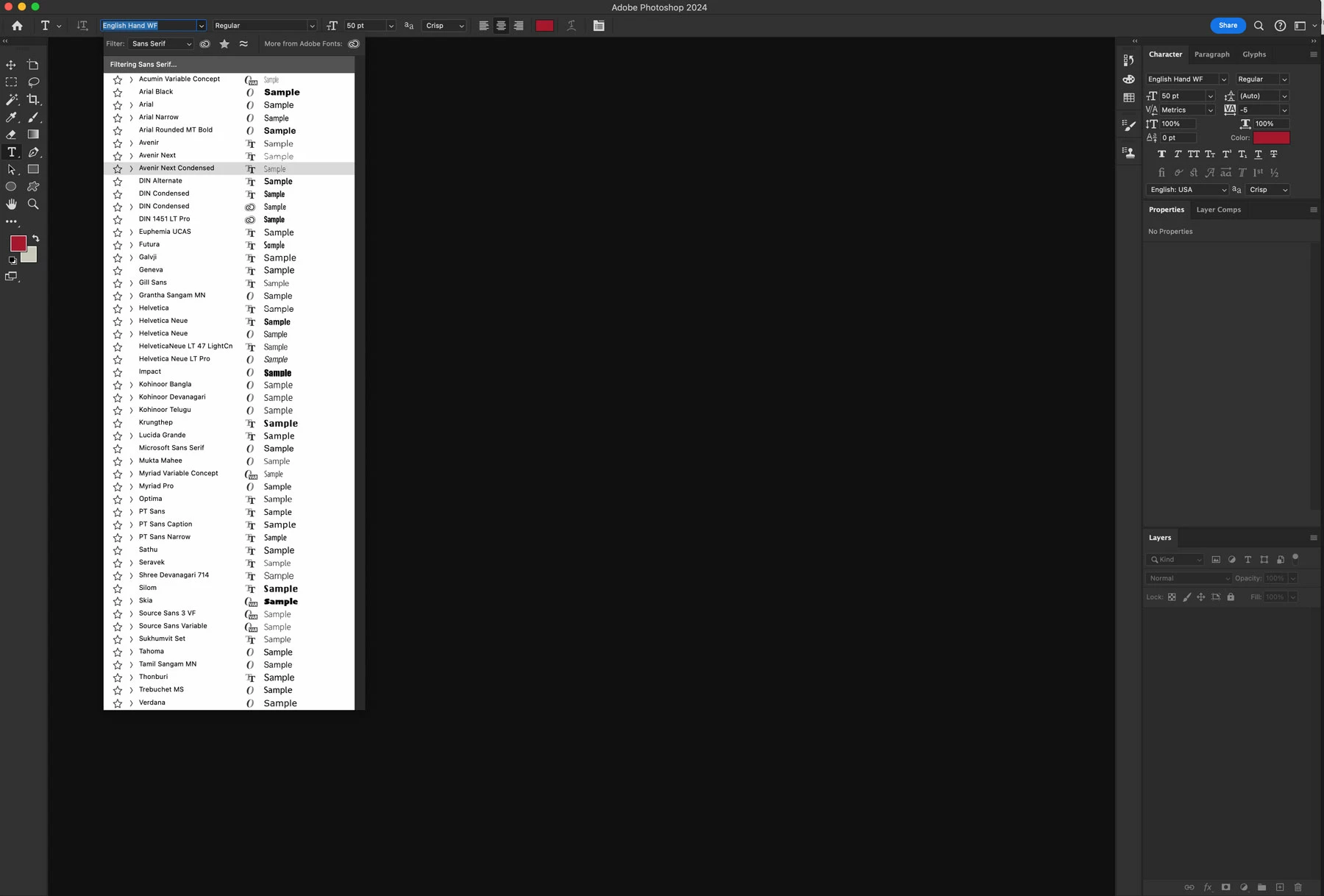Show similar fonts filter
This screenshot has width=1324, height=896.
point(243,44)
